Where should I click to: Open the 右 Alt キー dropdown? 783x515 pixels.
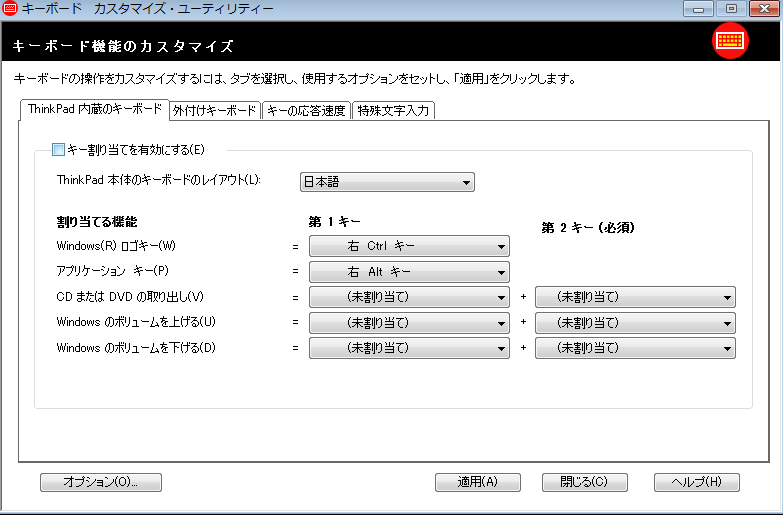pyautogui.click(x=409, y=272)
